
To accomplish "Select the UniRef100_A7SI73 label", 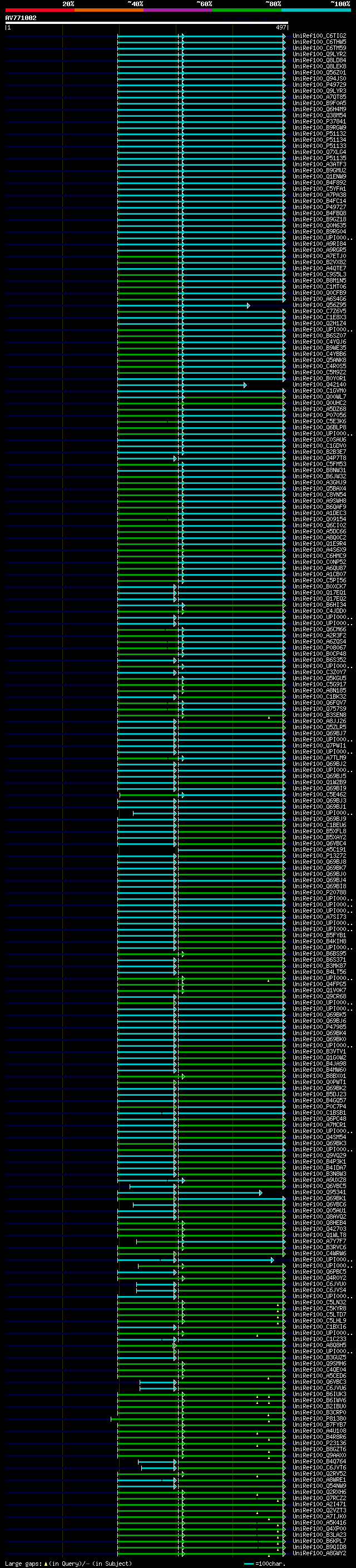I will click(x=319, y=917).
